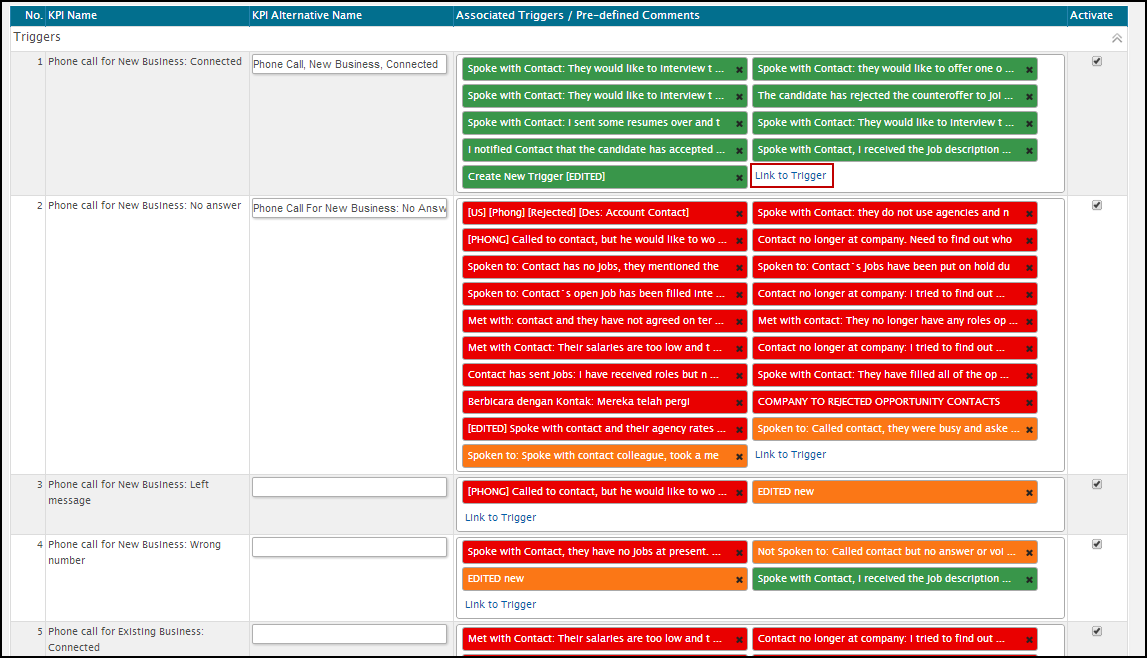The width and height of the screenshot is (1147, 658).
Task: Remove the 'they would like to offer one o' trigger
Action: pos(1029,70)
